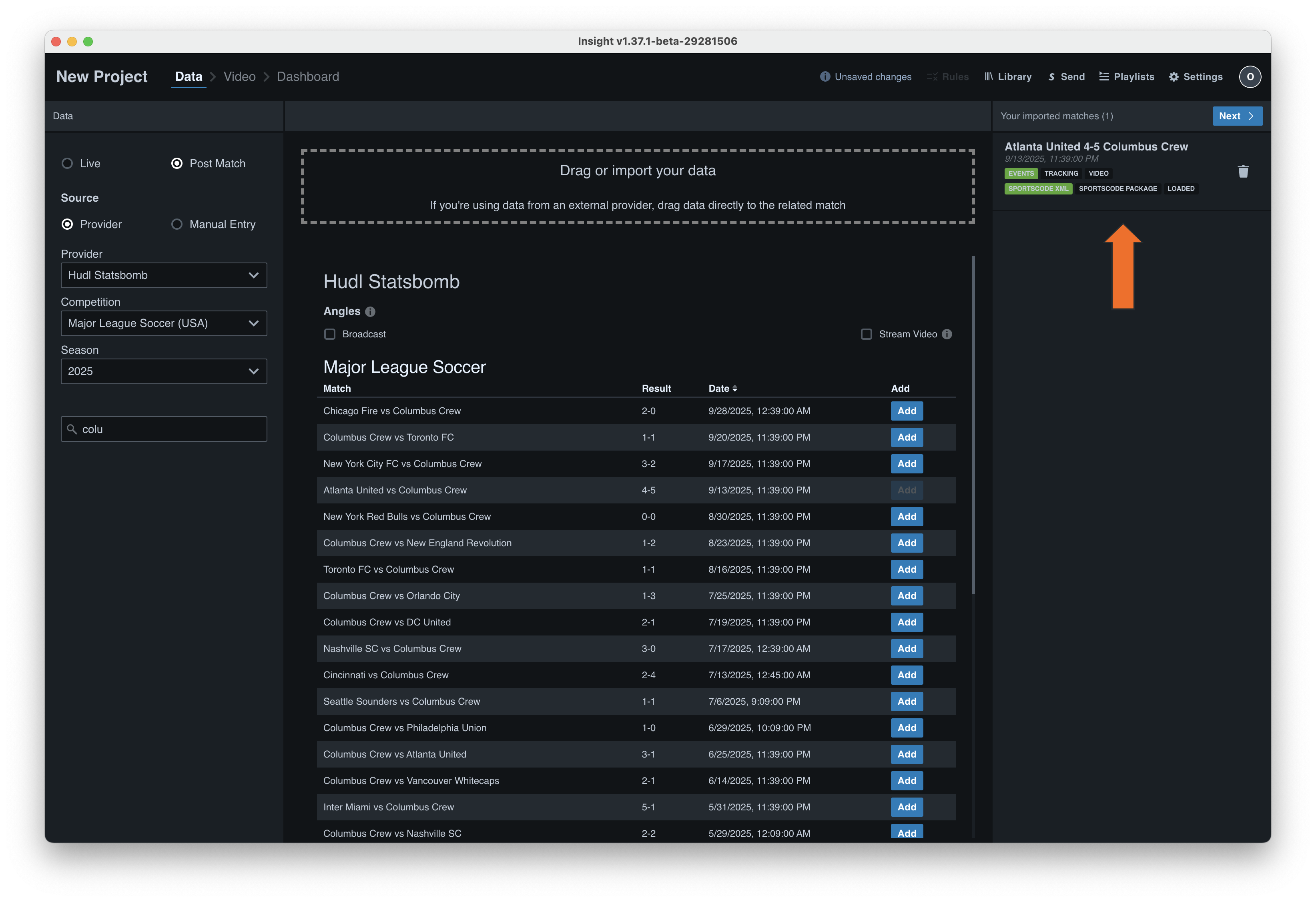This screenshot has width=1316, height=902.
Task: Open the Season 2025 dropdown
Action: pos(164,371)
